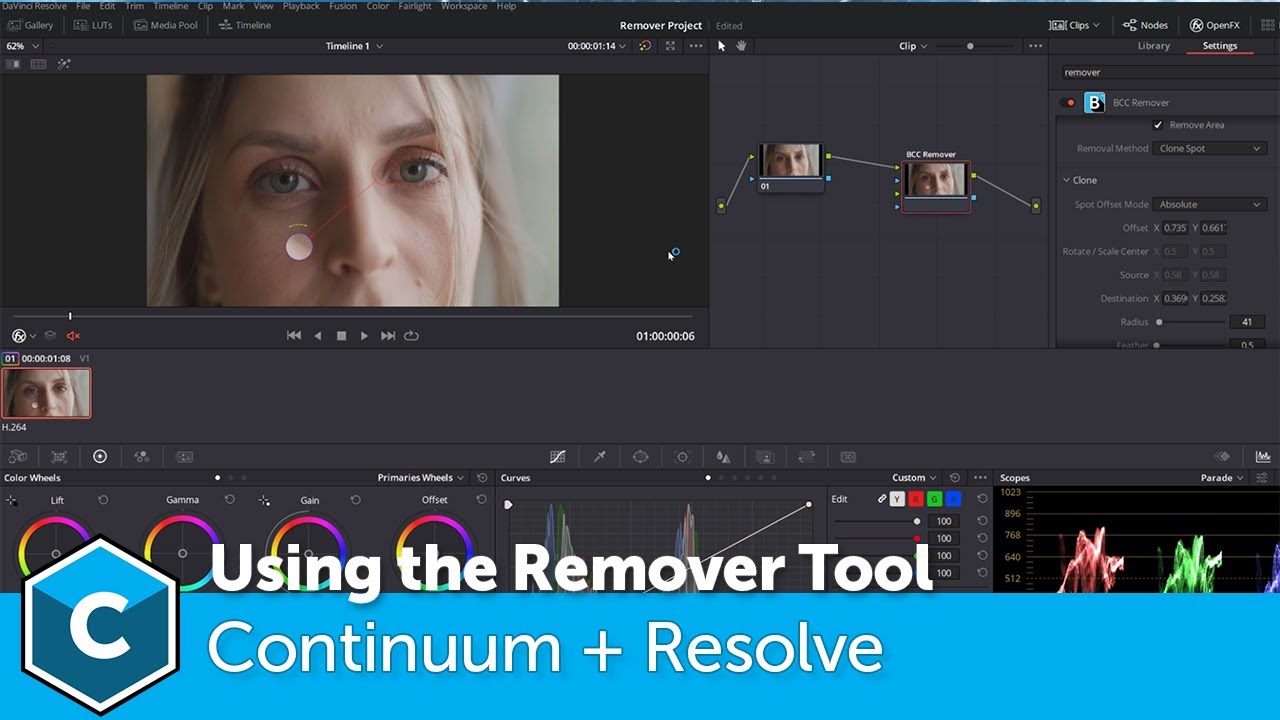Play the clip forward

pos(364,336)
